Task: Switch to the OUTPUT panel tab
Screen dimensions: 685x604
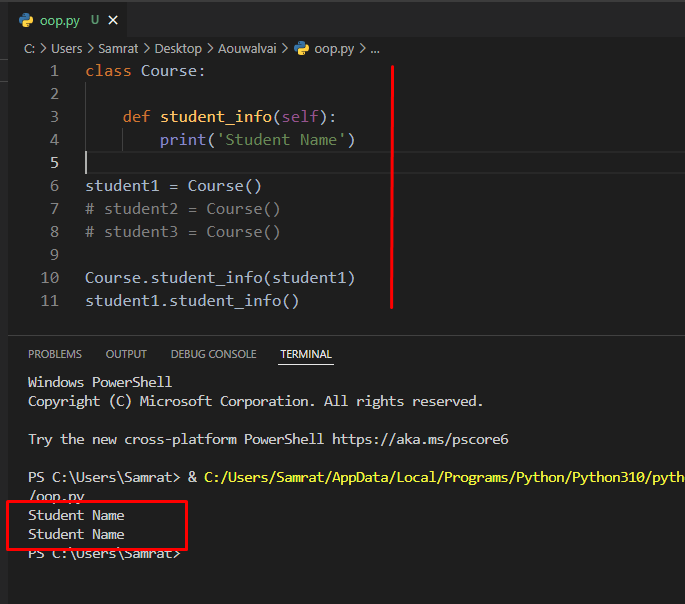Action: tap(126, 354)
